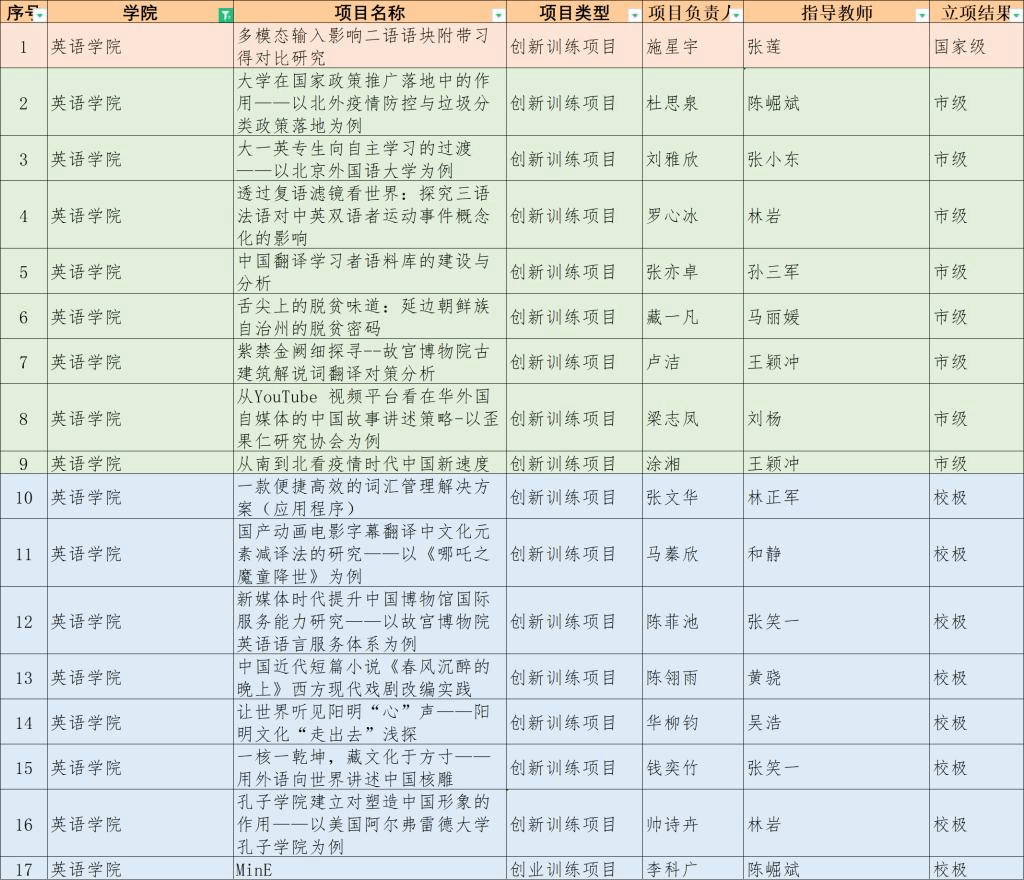Expand the 项目名称 column filter dropdown

click(498, 15)
